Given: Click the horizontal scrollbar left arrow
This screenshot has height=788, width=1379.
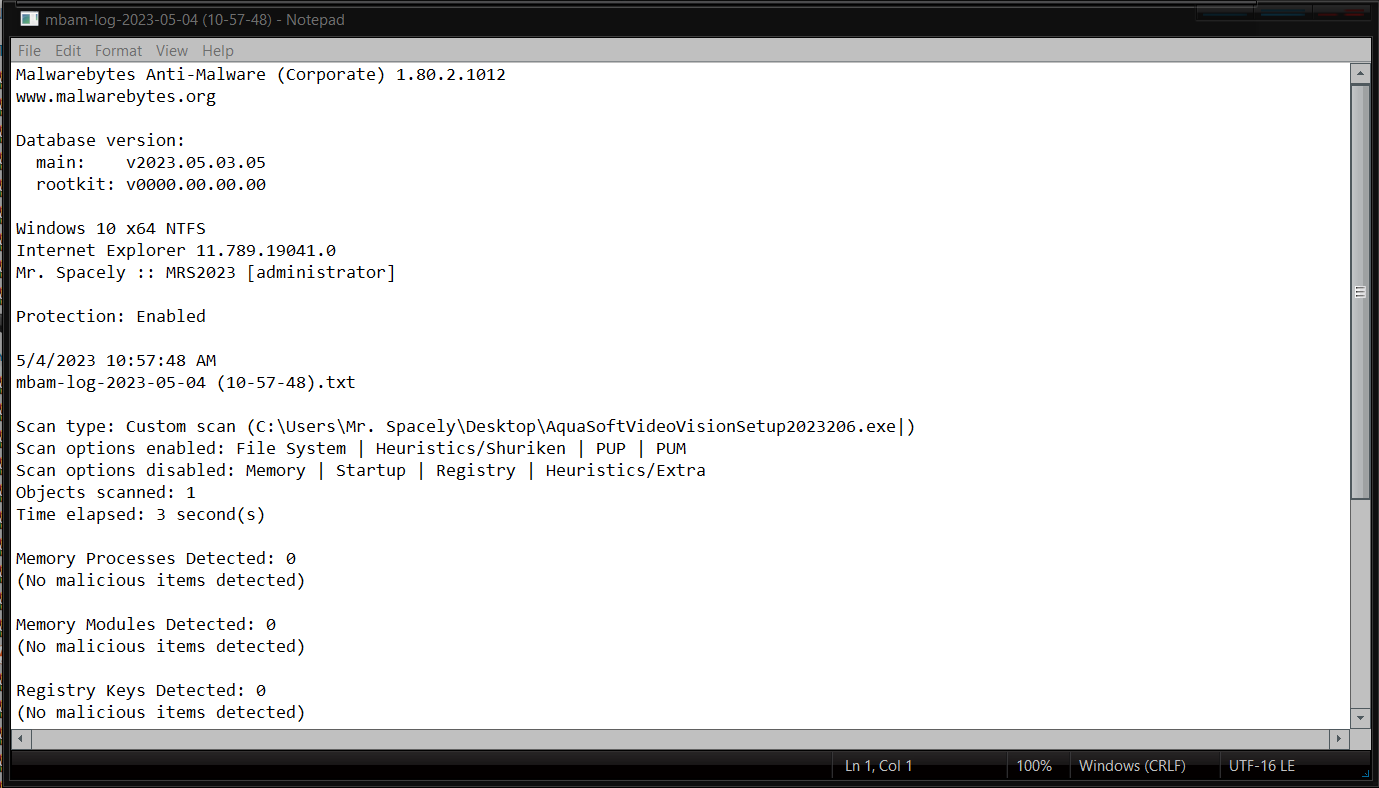Looking at the screenshot, I should [21, 739].
